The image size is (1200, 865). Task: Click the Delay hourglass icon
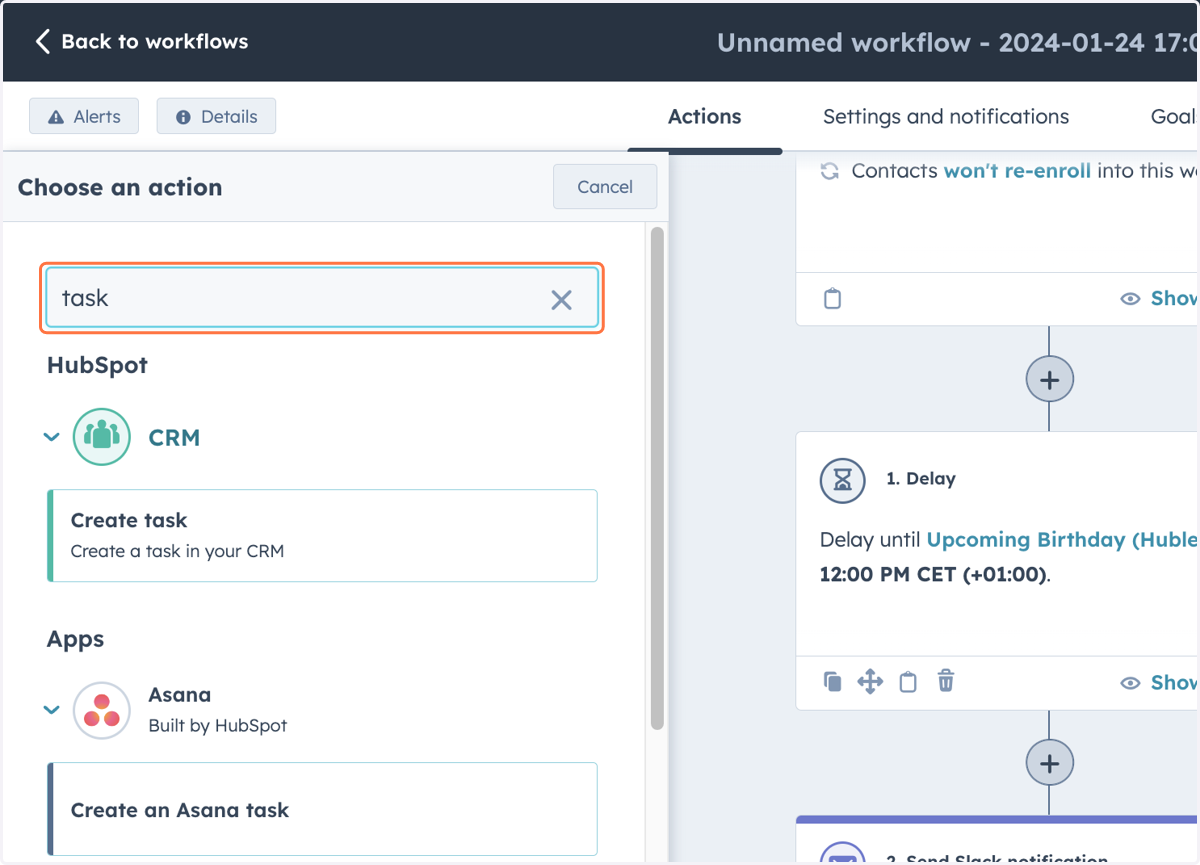(x=842, y=481)
